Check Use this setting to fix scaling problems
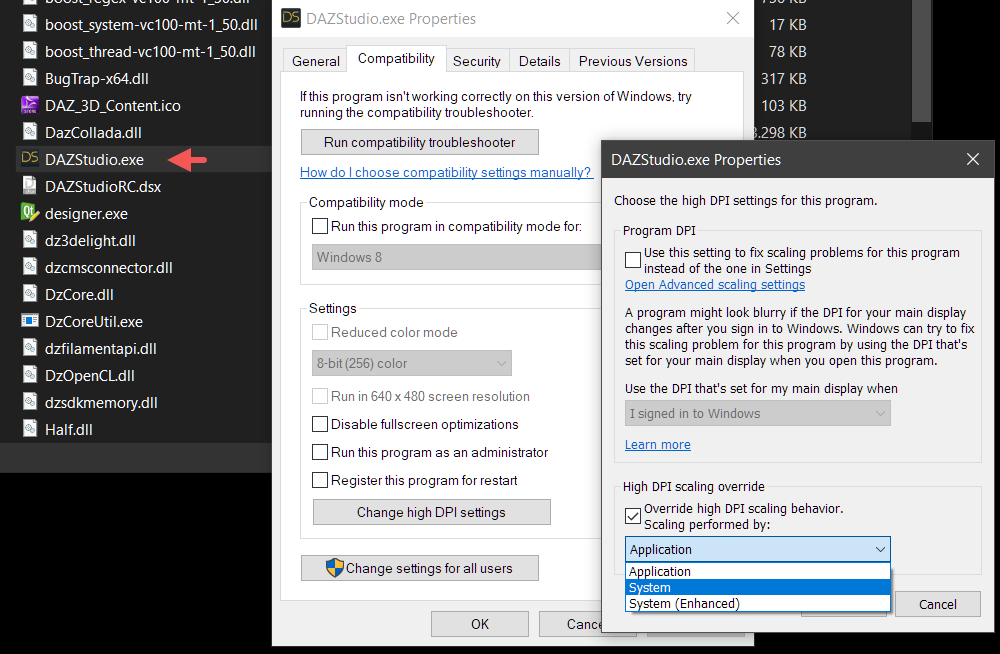This screenshot has height=654, width=1000. (x=633, y=260)
